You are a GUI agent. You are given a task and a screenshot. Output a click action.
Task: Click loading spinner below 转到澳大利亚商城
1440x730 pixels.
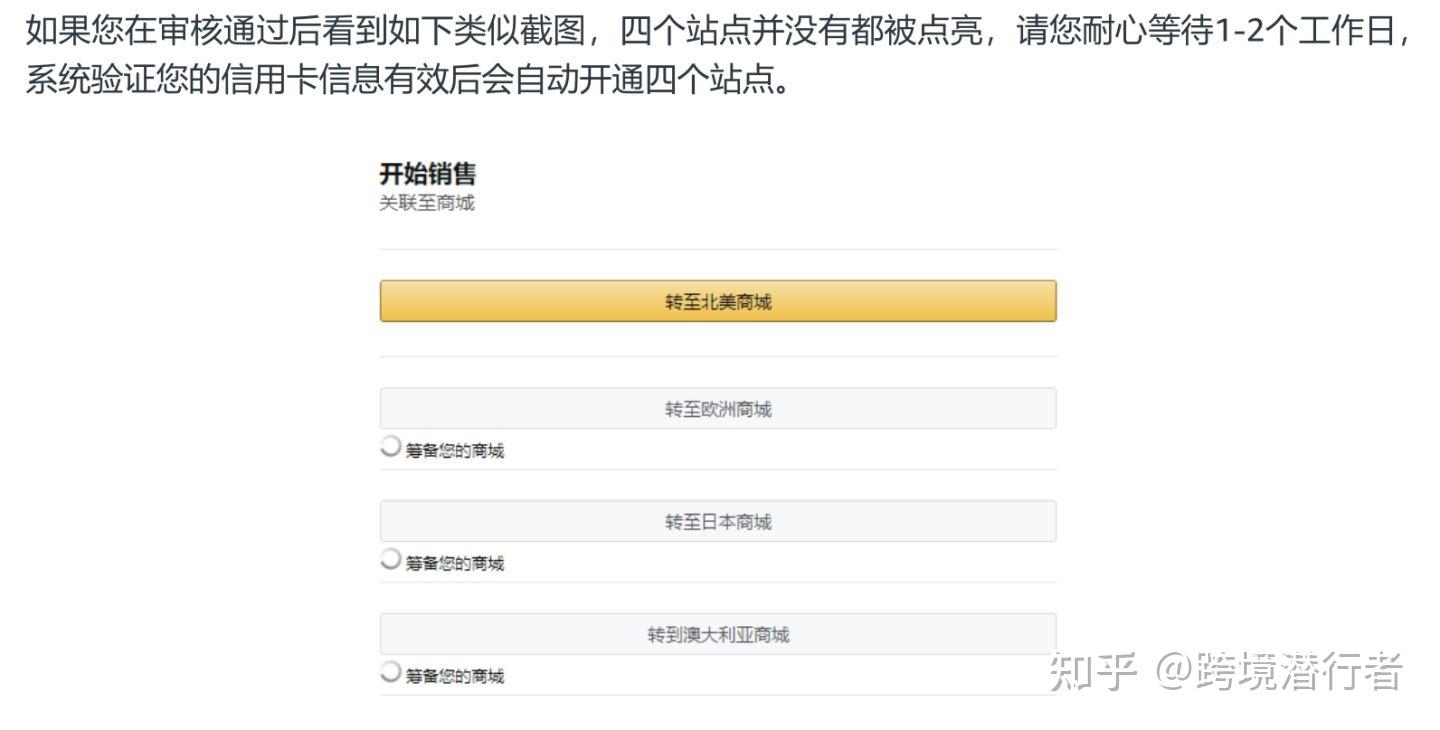click(x=391, y=672)
